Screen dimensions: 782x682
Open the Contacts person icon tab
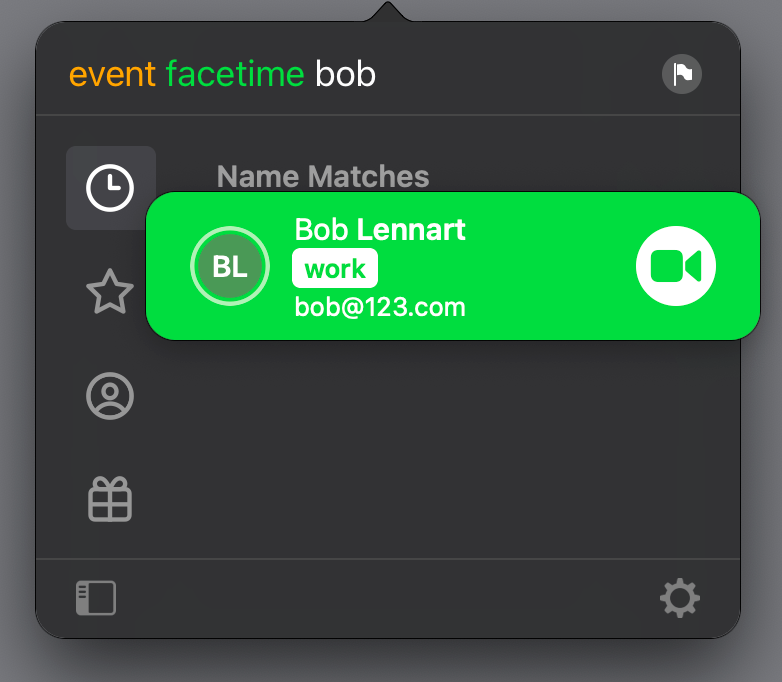pyautogui.click(x=110, y=396)
